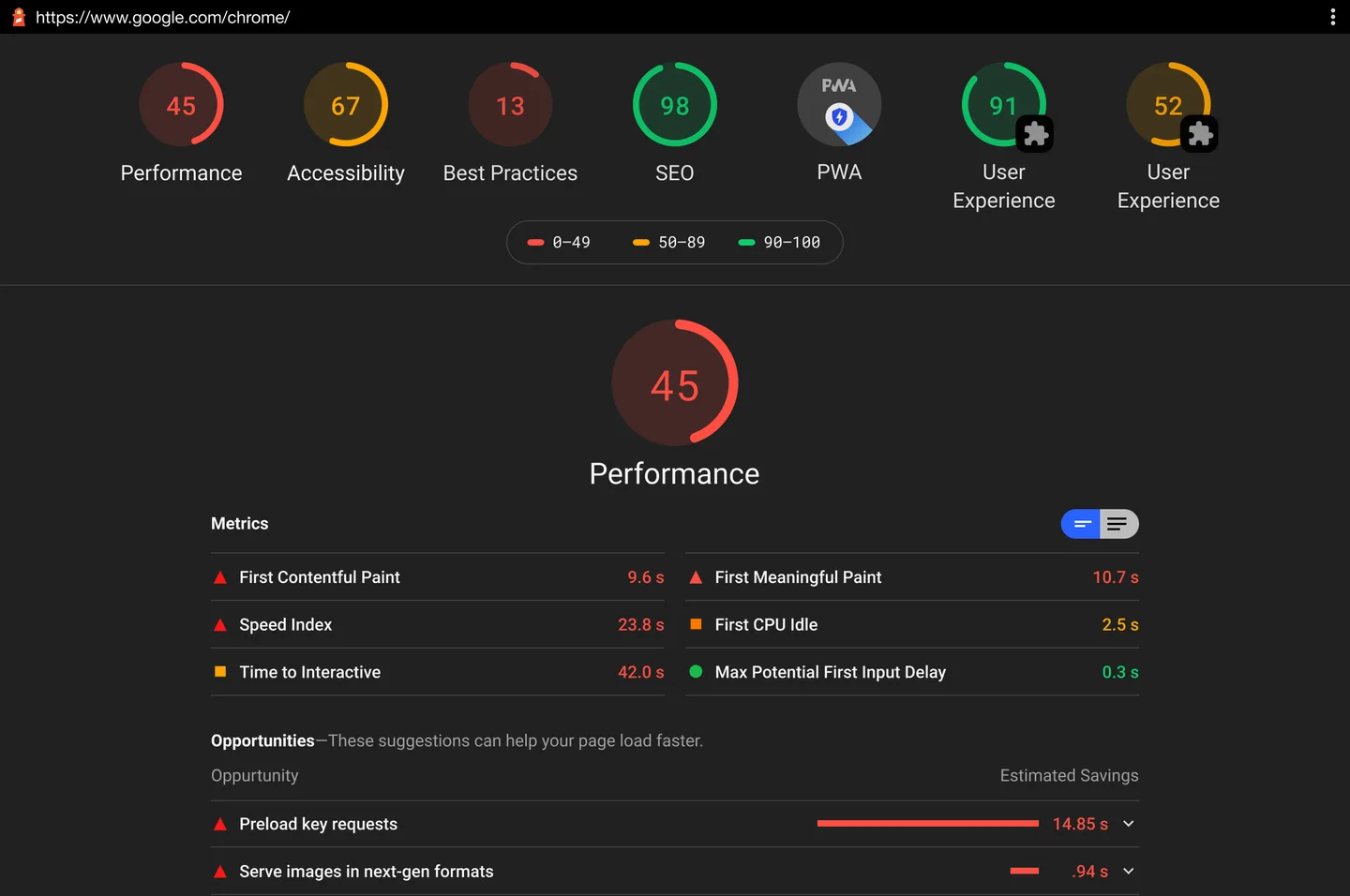Click the puzzle plugin icon on the 52 gauge

click(1200, 134)
